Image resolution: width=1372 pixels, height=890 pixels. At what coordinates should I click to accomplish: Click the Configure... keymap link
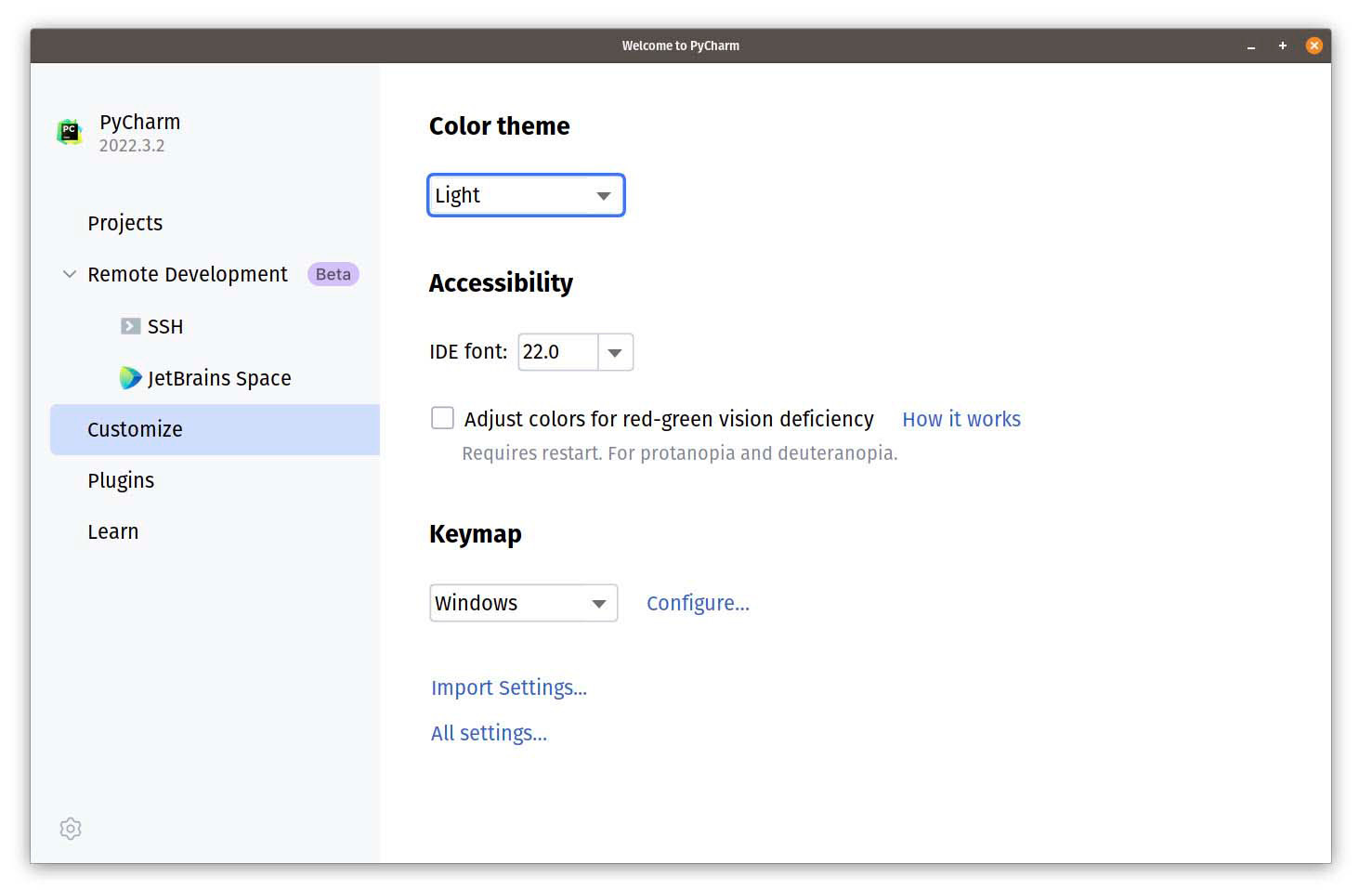[699, 603]
